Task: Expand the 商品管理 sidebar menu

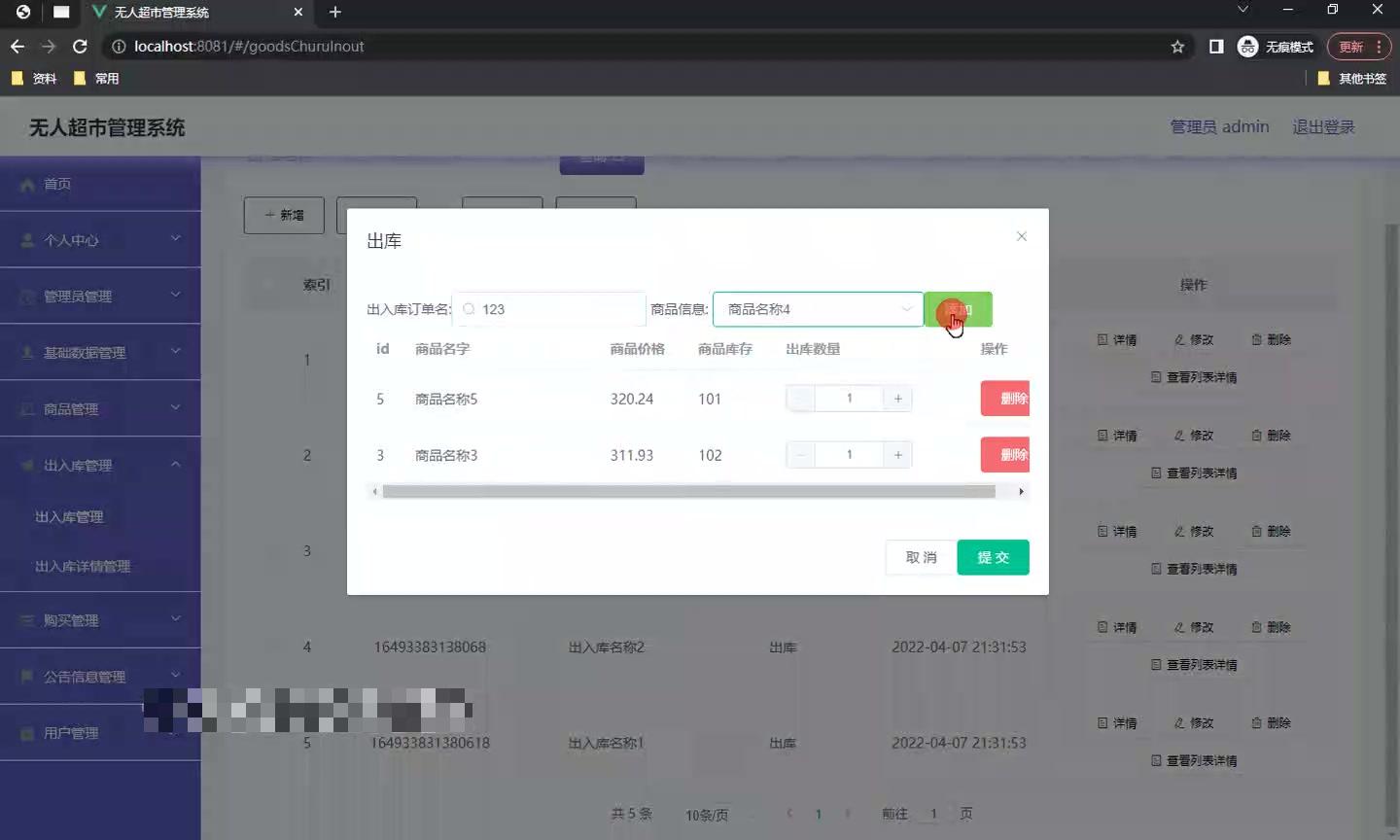Action: [x=100, y=409]
